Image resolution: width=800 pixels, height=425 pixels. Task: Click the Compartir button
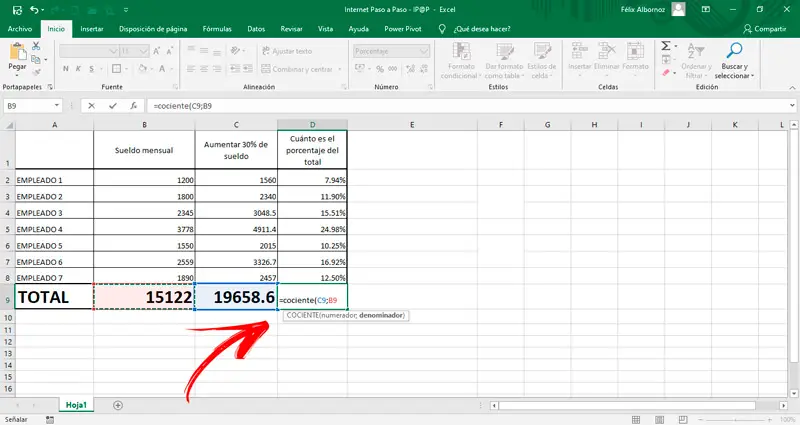765,29
